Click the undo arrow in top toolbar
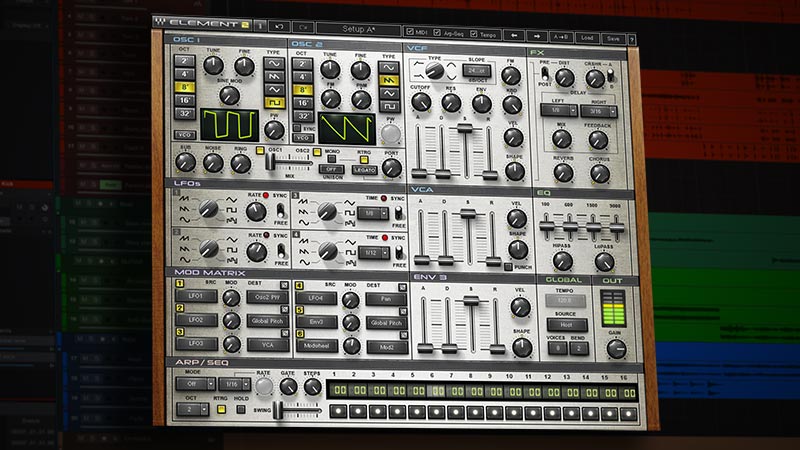Image resolution: width=800 pixels, height=450 pixels. pyautogui.click(x=279, y=26)
